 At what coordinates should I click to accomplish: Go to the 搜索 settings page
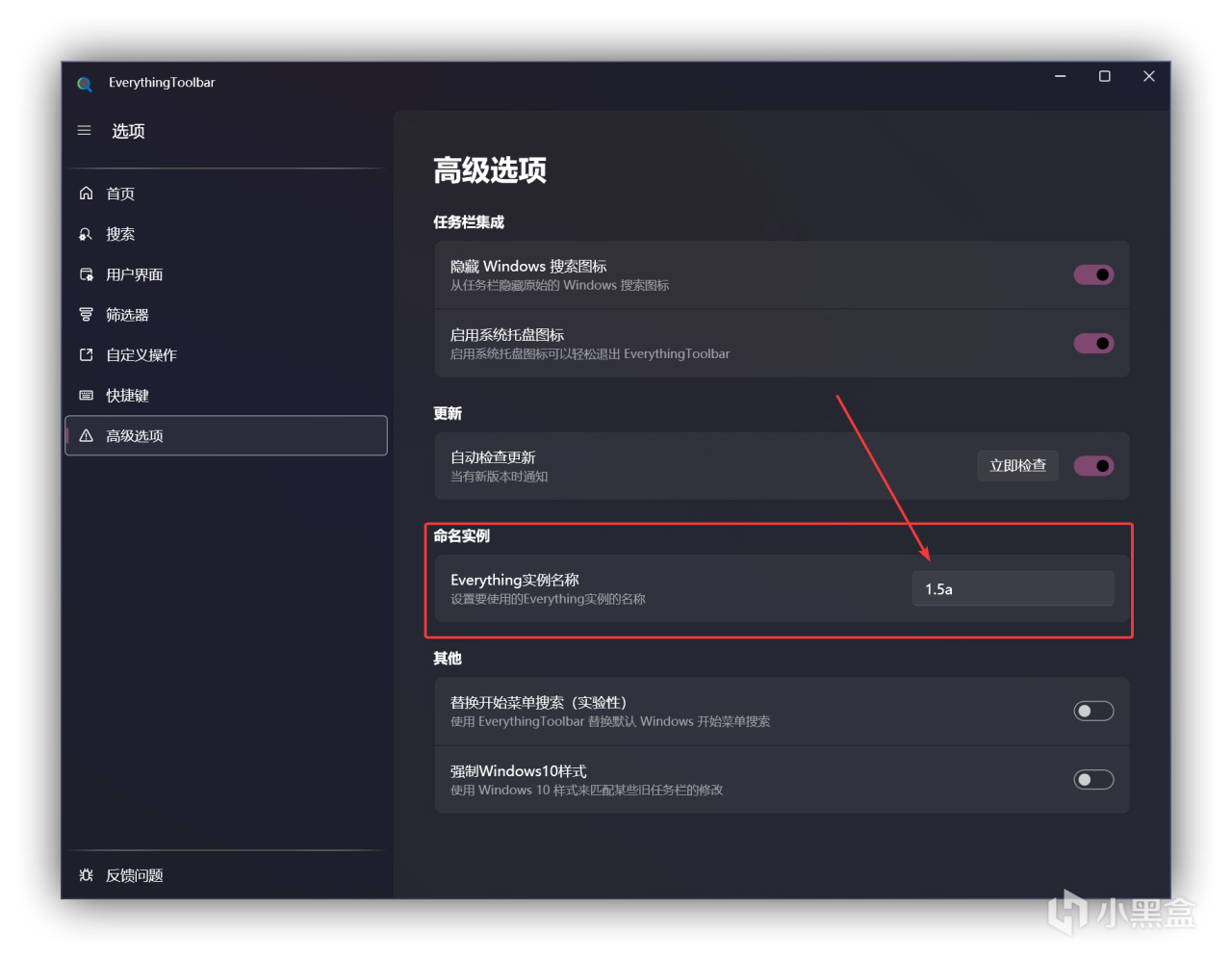(x=226, y=234)
